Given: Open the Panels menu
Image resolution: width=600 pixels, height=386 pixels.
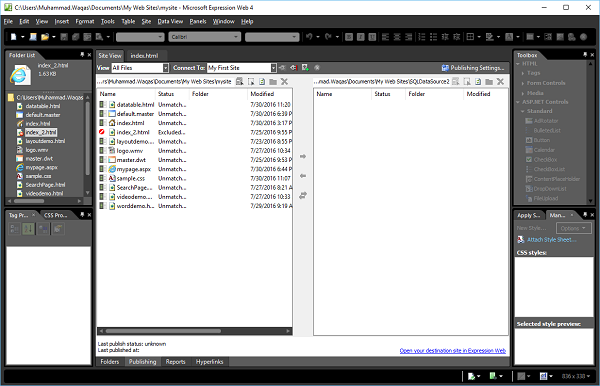Looking at the screenshot, I should pos(198,21).
